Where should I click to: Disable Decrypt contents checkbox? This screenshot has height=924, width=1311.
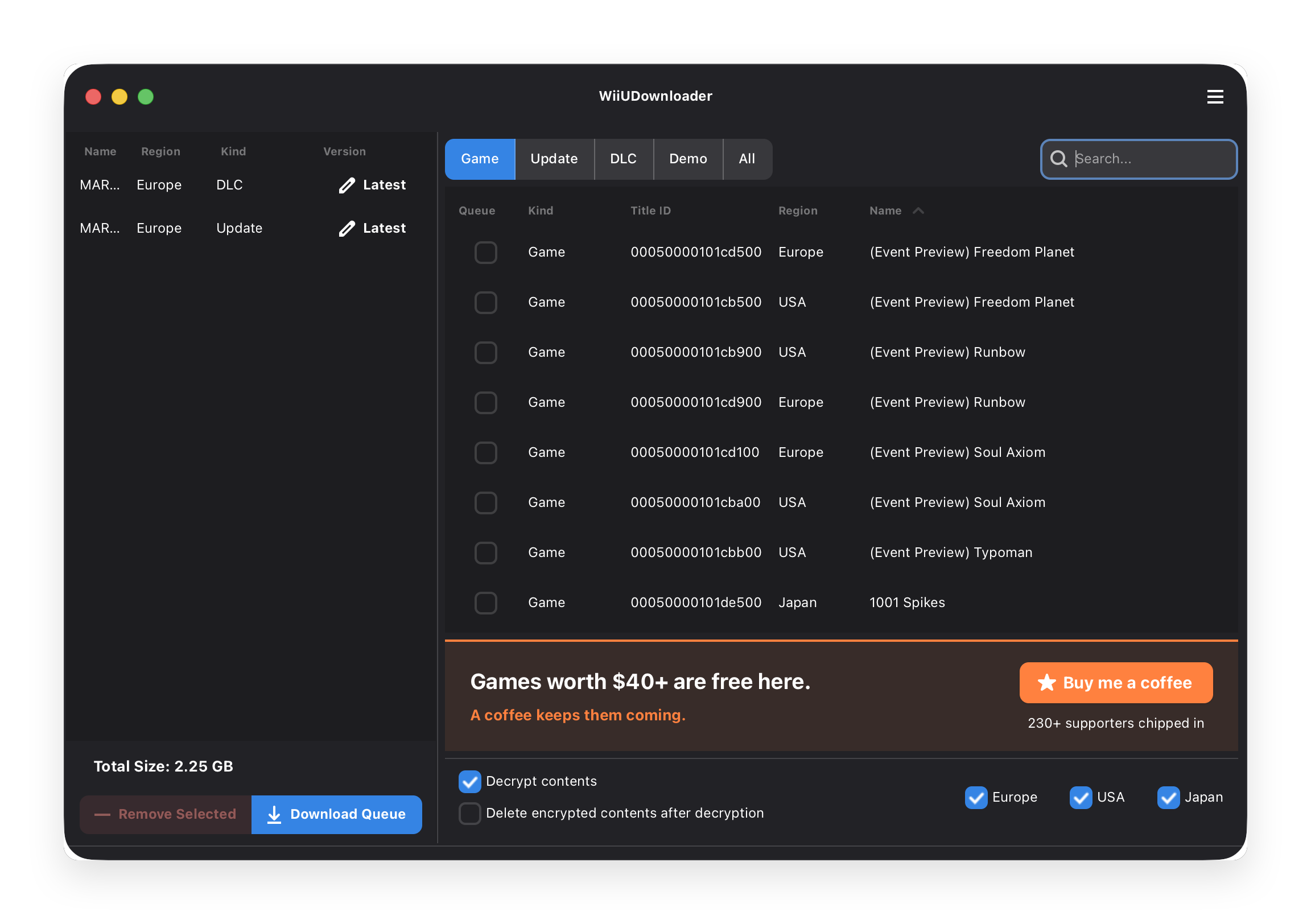[x=469, y=782]
